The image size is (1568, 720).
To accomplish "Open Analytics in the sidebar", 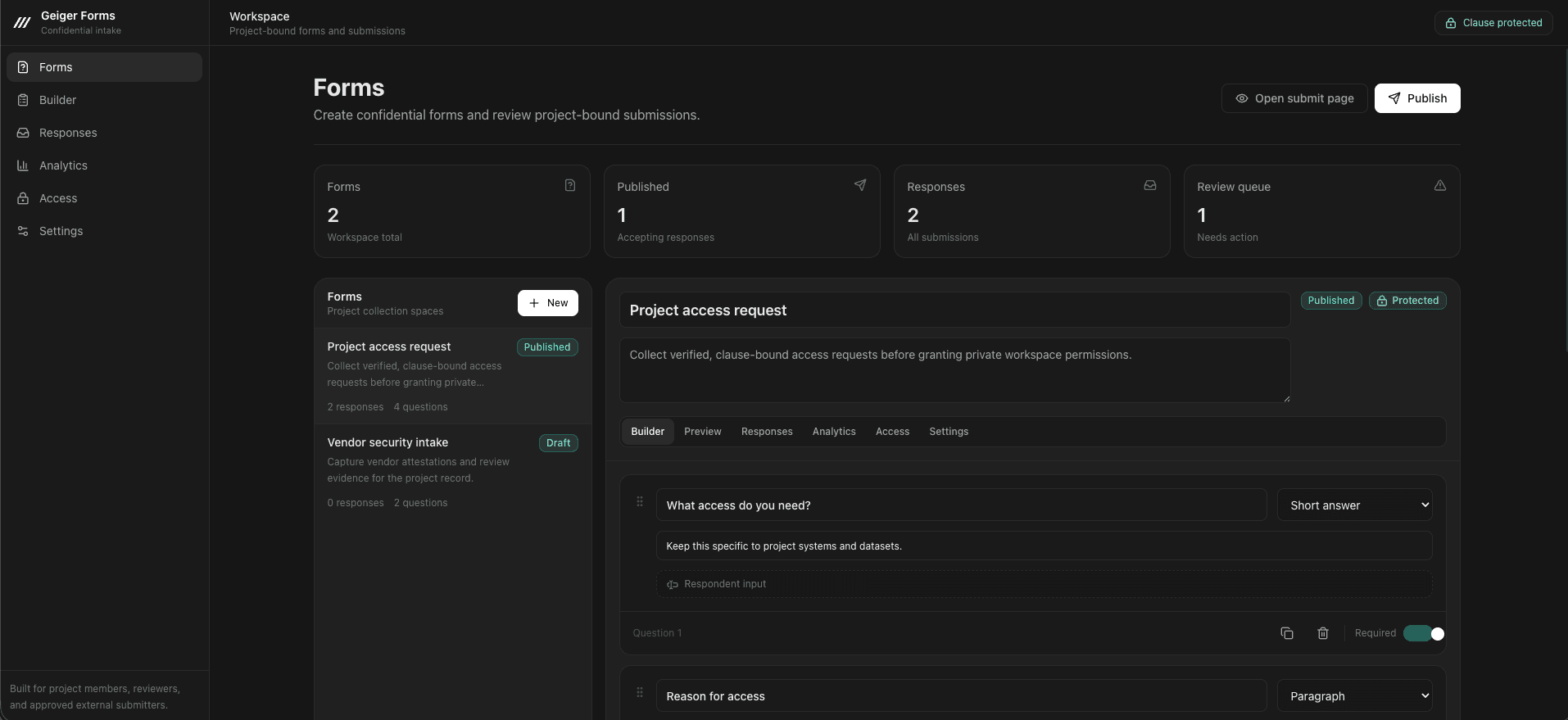I will coord(104,165).
